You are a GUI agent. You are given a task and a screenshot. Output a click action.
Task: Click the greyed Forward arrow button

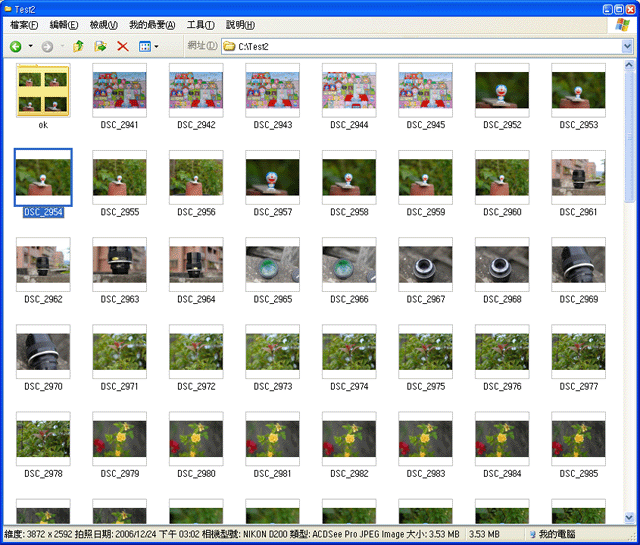click(x=47, y=47)
